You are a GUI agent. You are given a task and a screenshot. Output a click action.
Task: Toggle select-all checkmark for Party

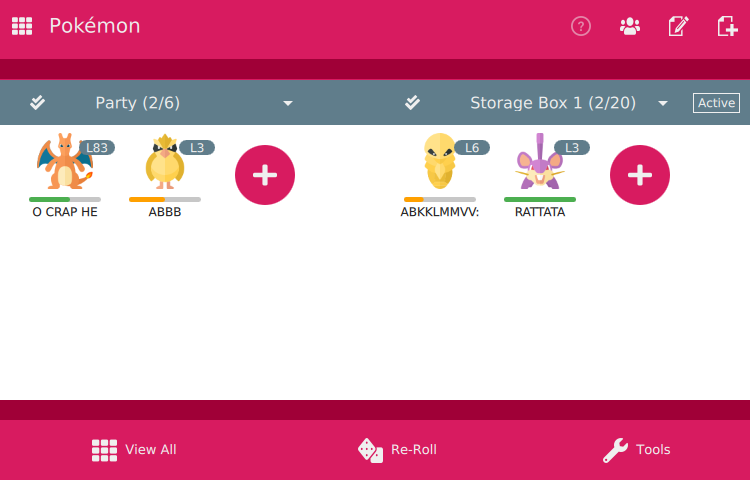tap(37, 102)
